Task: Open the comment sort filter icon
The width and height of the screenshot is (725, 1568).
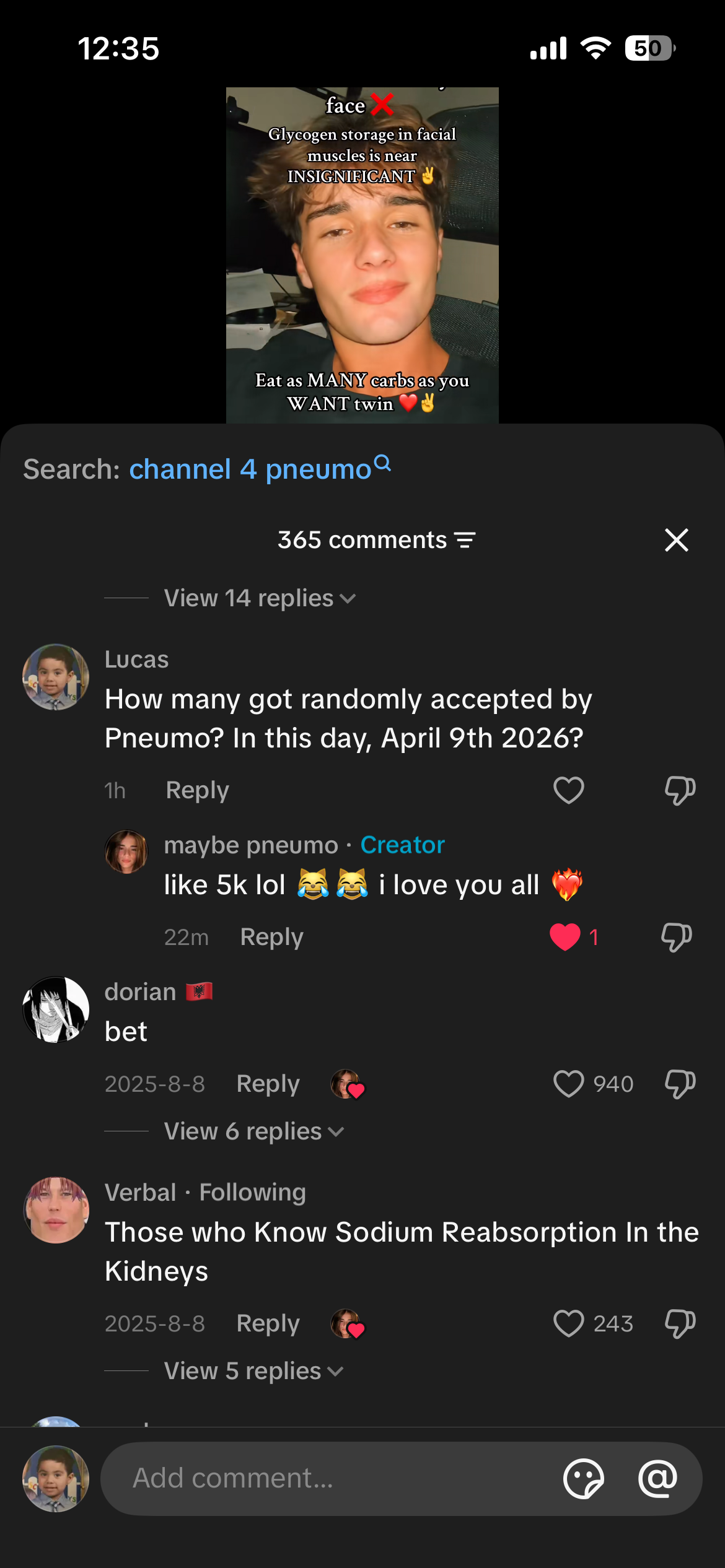Action: pyautogui.click(x=465, y=540)
